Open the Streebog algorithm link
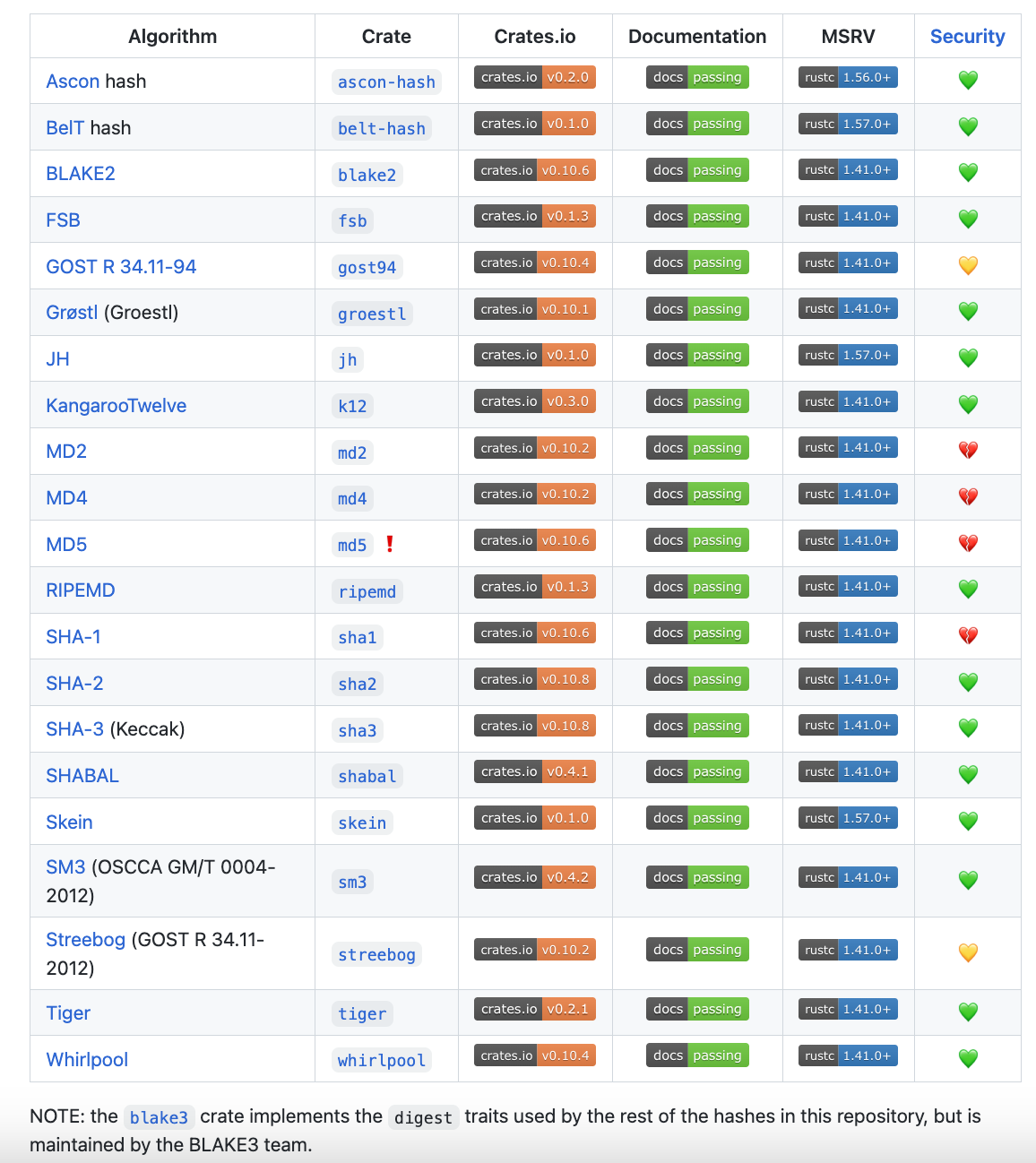Image resolution: width=1036 pixels, height=1163 pixels. click(x=86, y=940)
